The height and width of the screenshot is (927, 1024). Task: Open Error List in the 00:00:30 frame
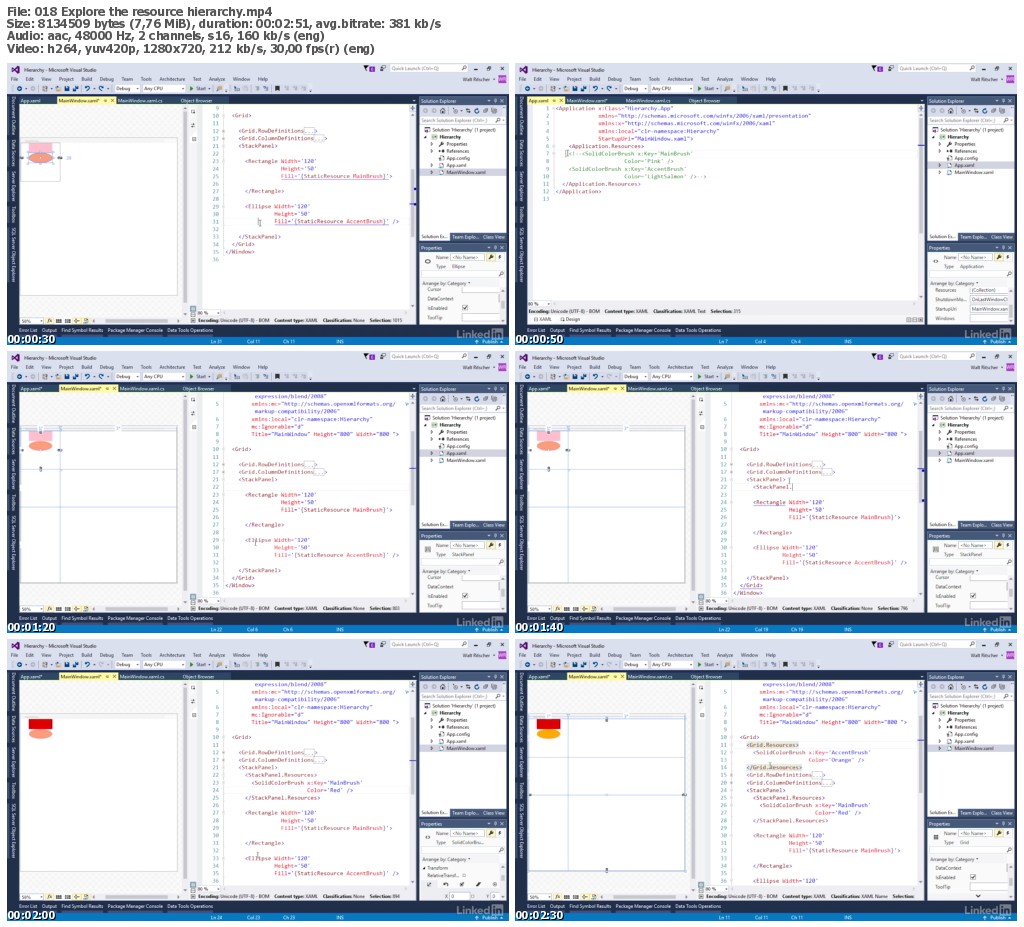click(x=27, y=330)
